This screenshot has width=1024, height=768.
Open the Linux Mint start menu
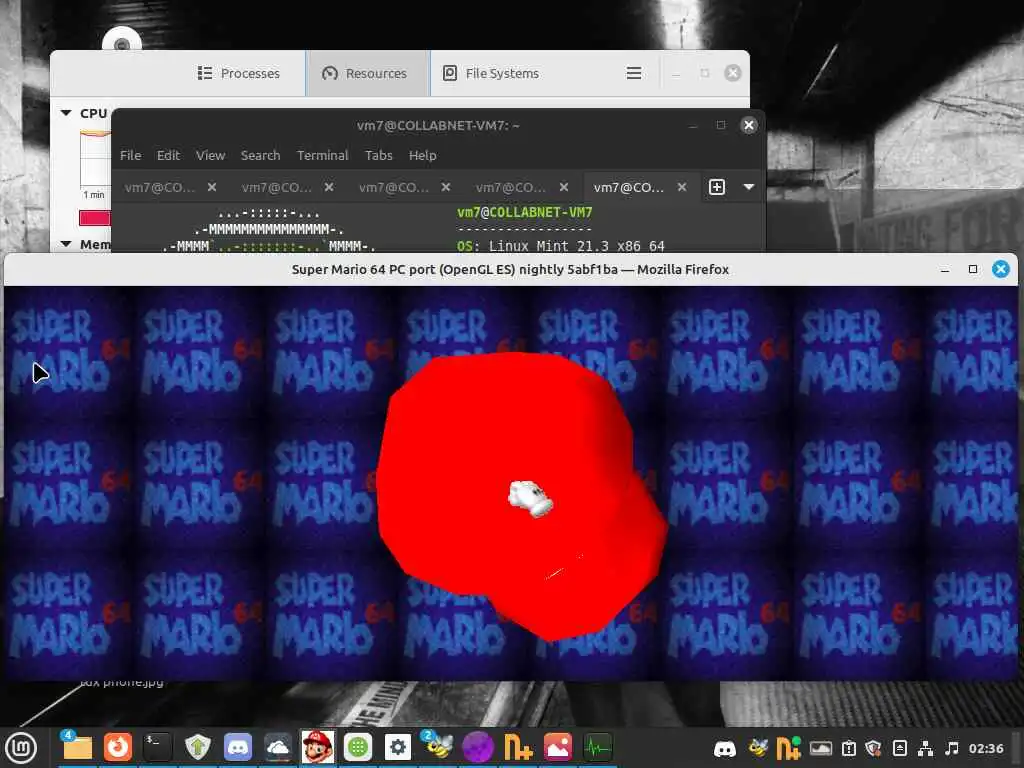(22, 748)
